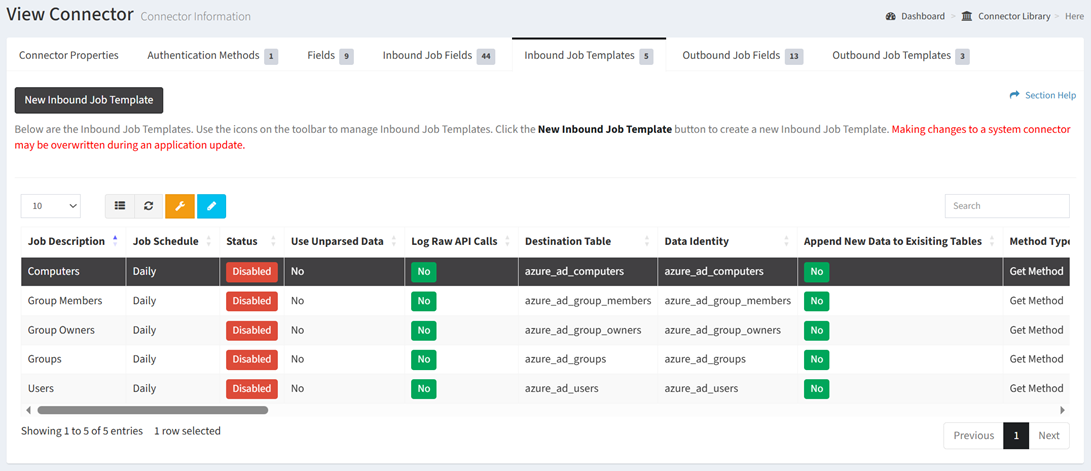1091x471 pixels.
Task: Click the New Inbound Job Template button
Action: click(x=89, y=100)
